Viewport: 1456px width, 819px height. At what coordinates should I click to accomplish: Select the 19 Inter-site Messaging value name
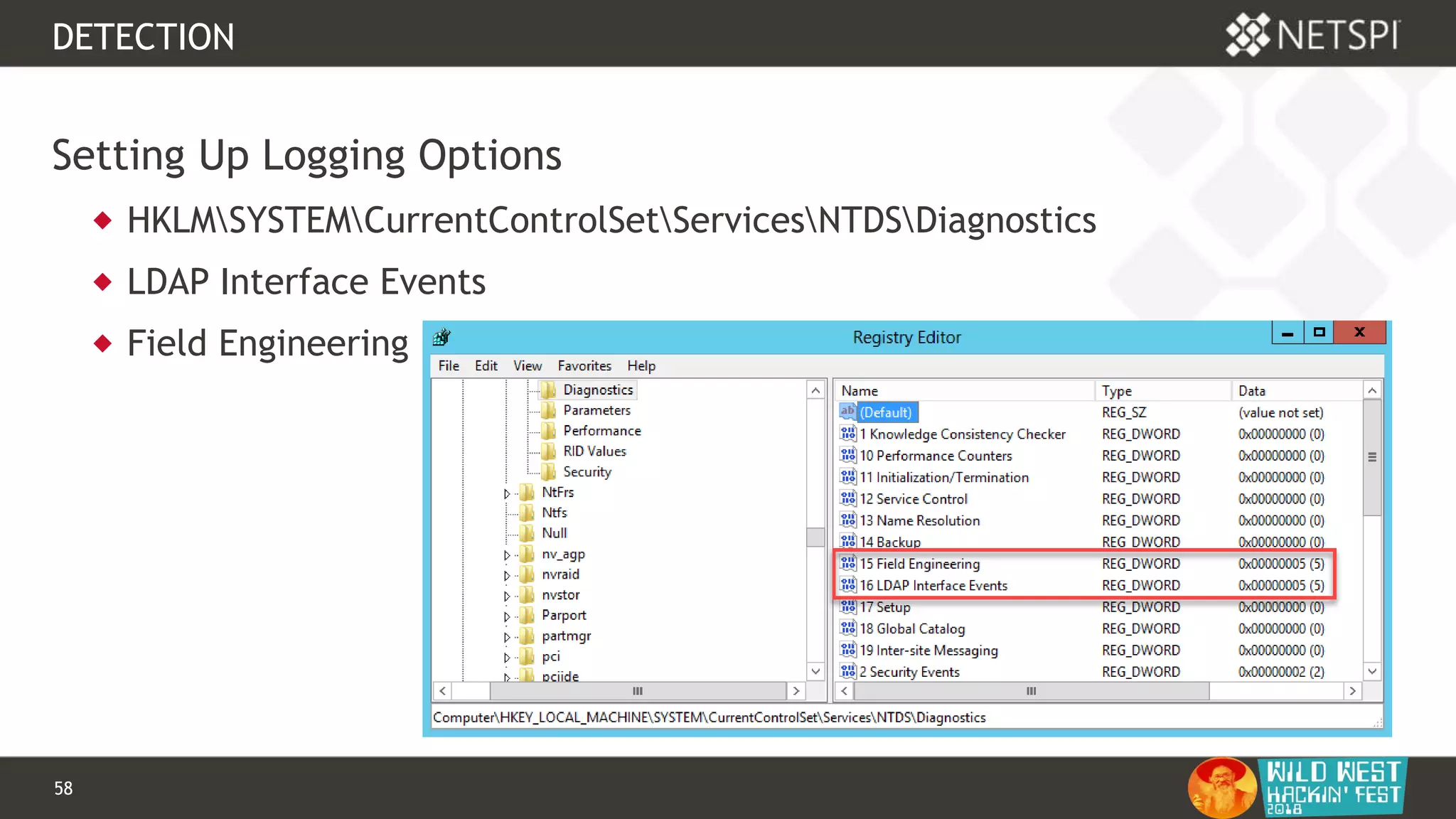click(x=928, y=651)
